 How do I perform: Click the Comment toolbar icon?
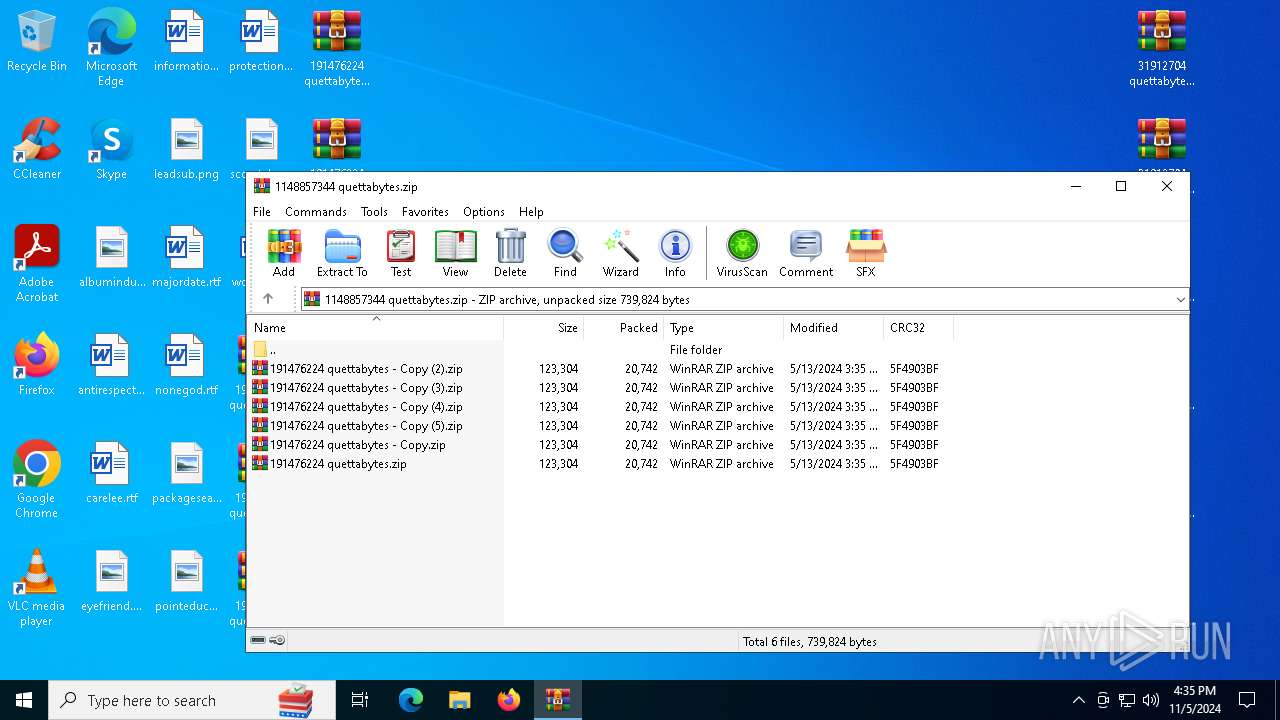coord(806,253)
